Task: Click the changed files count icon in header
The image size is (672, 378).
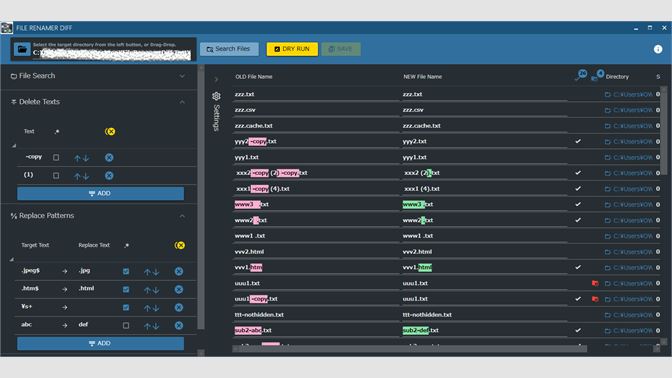Action: click(581, 75)
